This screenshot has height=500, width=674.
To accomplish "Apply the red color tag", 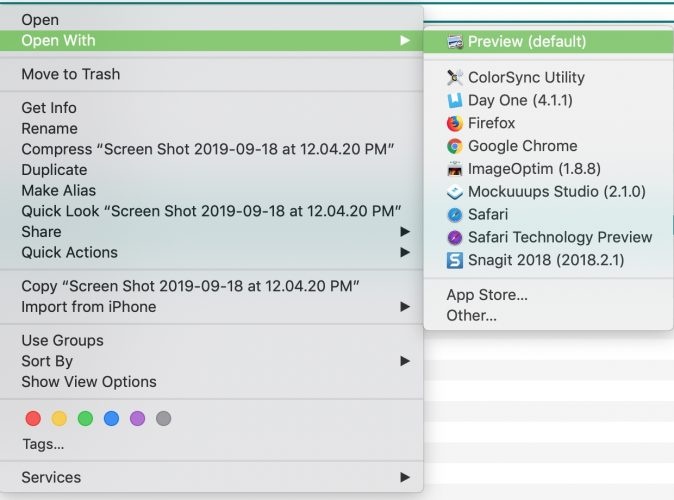I will [33, 419].
